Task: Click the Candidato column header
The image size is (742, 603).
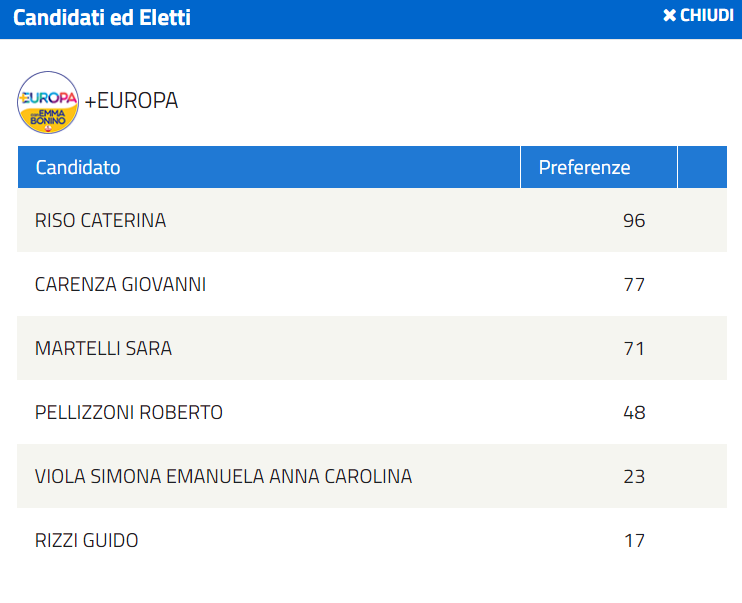Action: coord(269,167)
